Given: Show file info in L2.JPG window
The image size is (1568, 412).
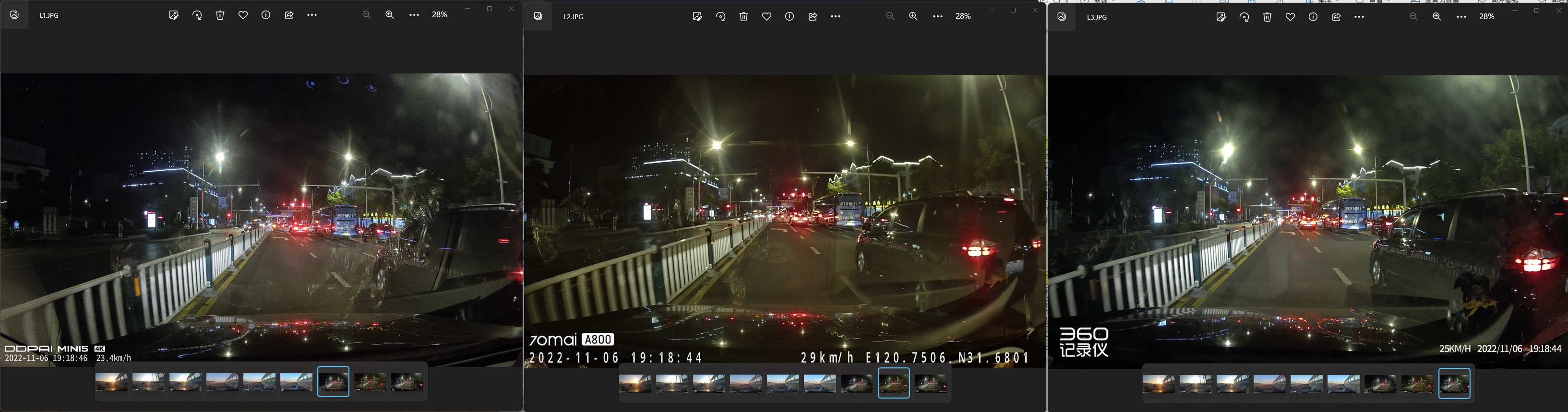Looking at the screenshot, I should [x=790, y=16].
